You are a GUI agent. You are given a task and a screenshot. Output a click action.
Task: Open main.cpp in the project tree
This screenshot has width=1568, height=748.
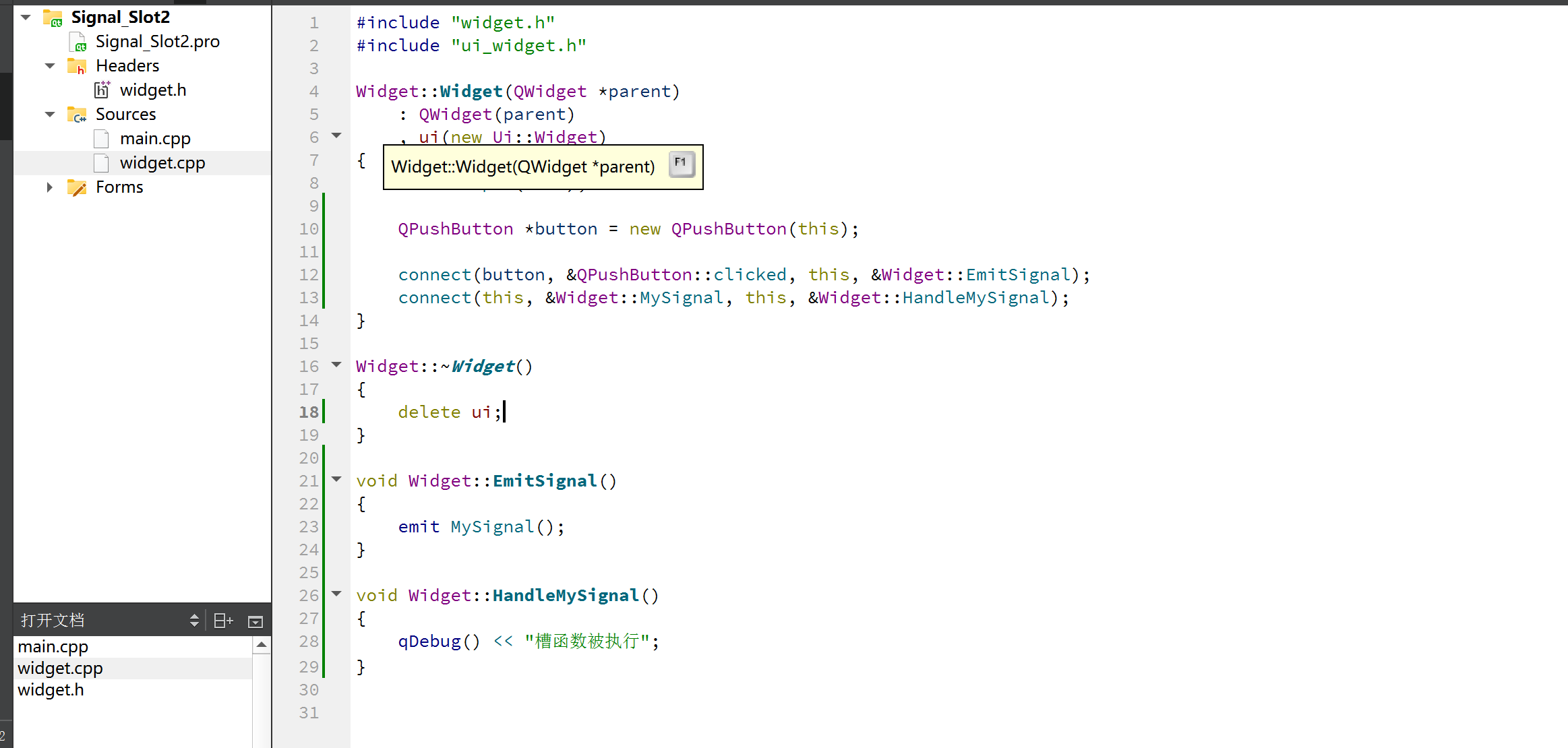click(x=155, y=139)
